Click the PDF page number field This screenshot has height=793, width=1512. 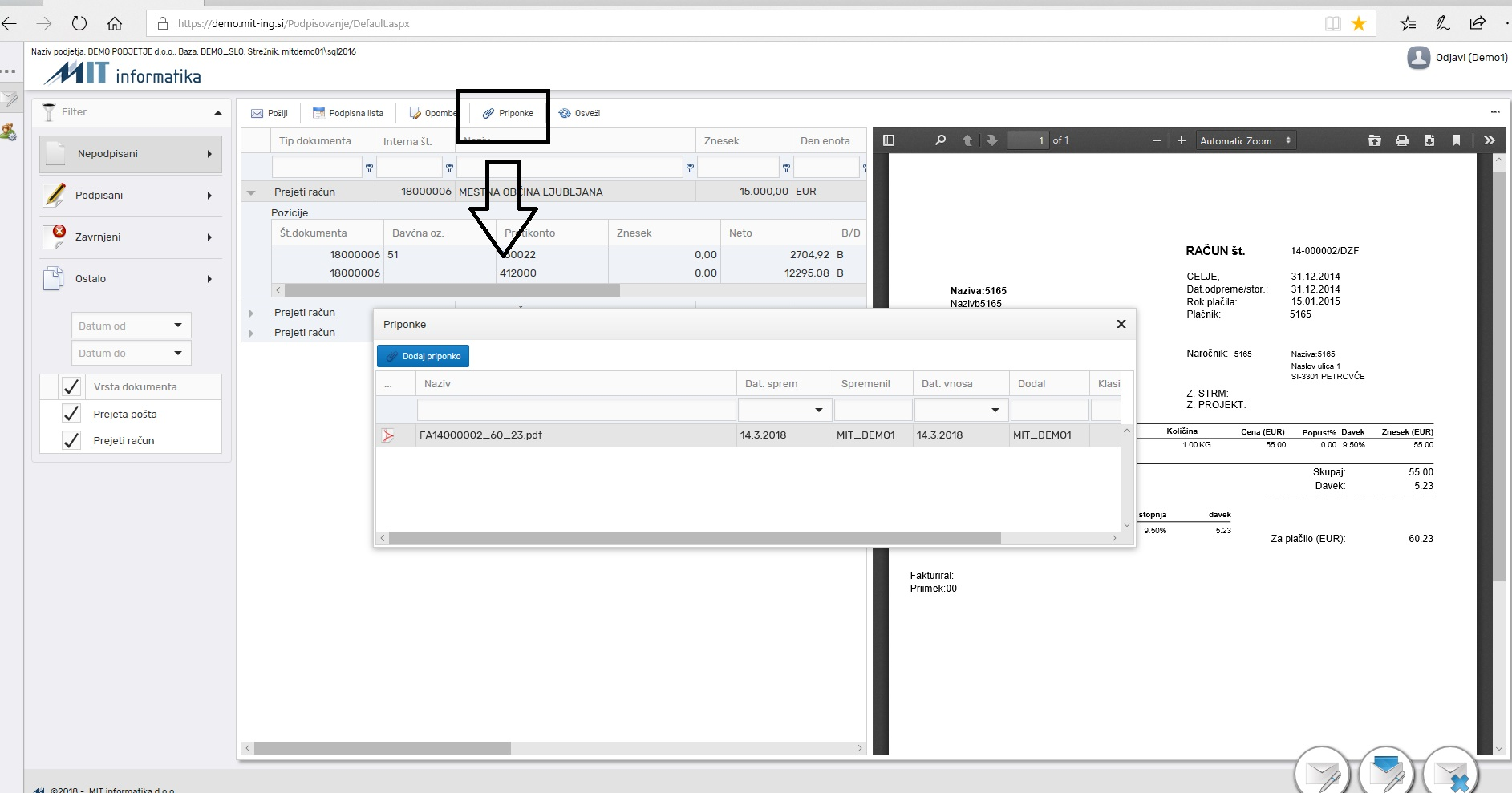point(1028,140)
